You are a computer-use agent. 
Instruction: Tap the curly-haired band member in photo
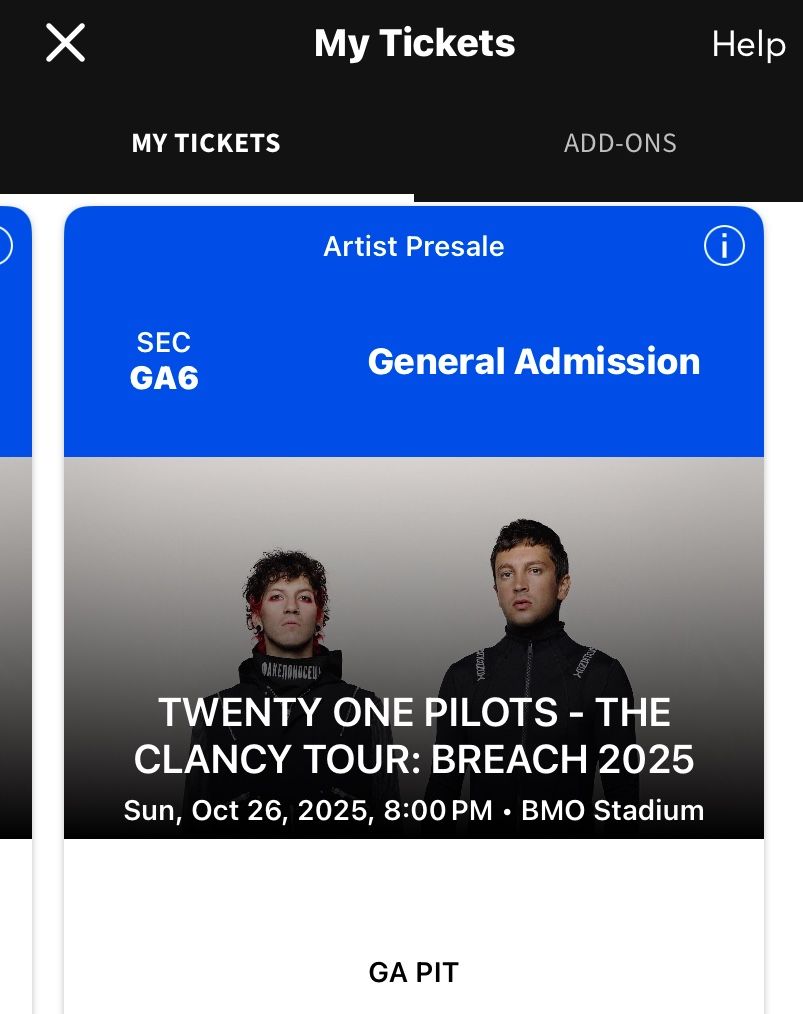[x=292, y=610]
